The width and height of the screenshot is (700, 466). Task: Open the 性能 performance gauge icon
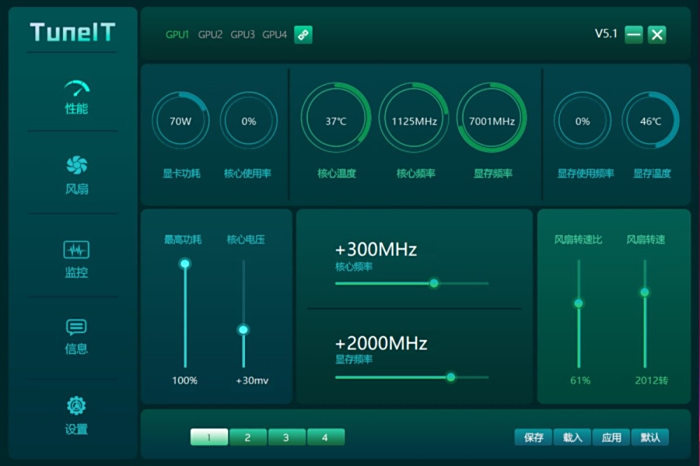77,88
